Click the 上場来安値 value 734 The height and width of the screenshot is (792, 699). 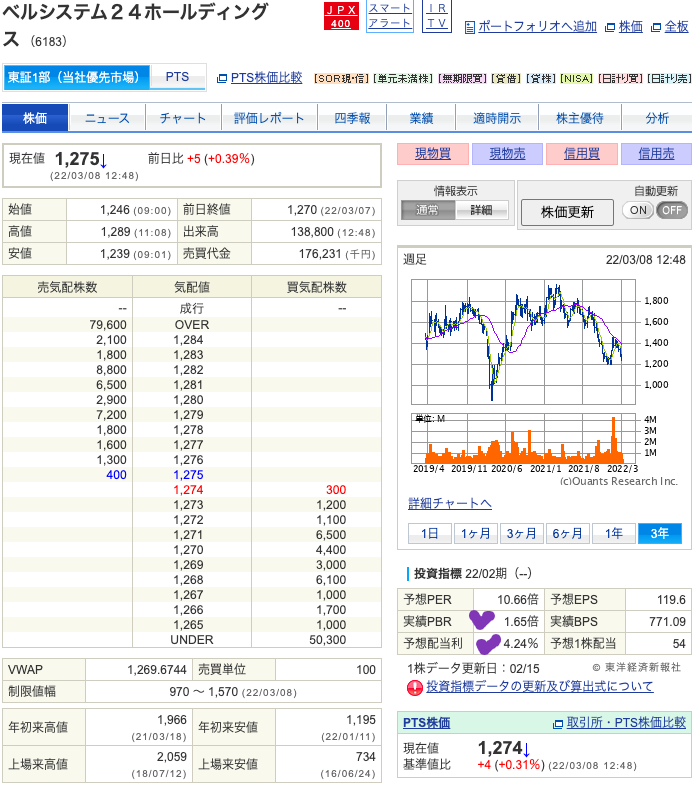(x=365, y=757)
